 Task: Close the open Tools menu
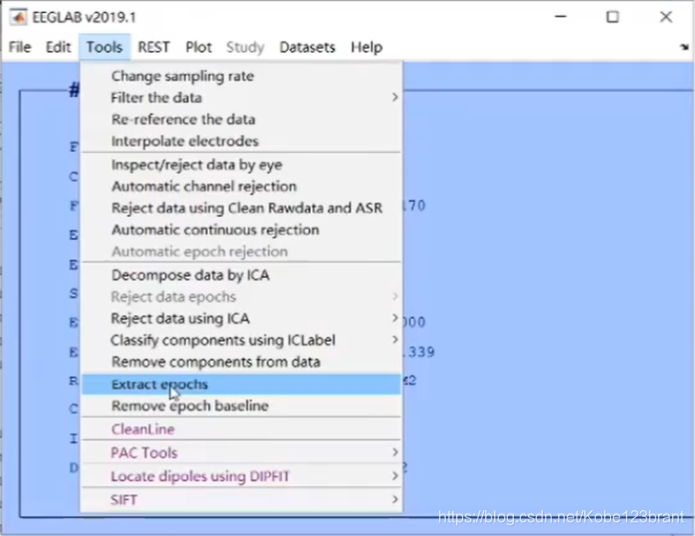pos(105,47)
